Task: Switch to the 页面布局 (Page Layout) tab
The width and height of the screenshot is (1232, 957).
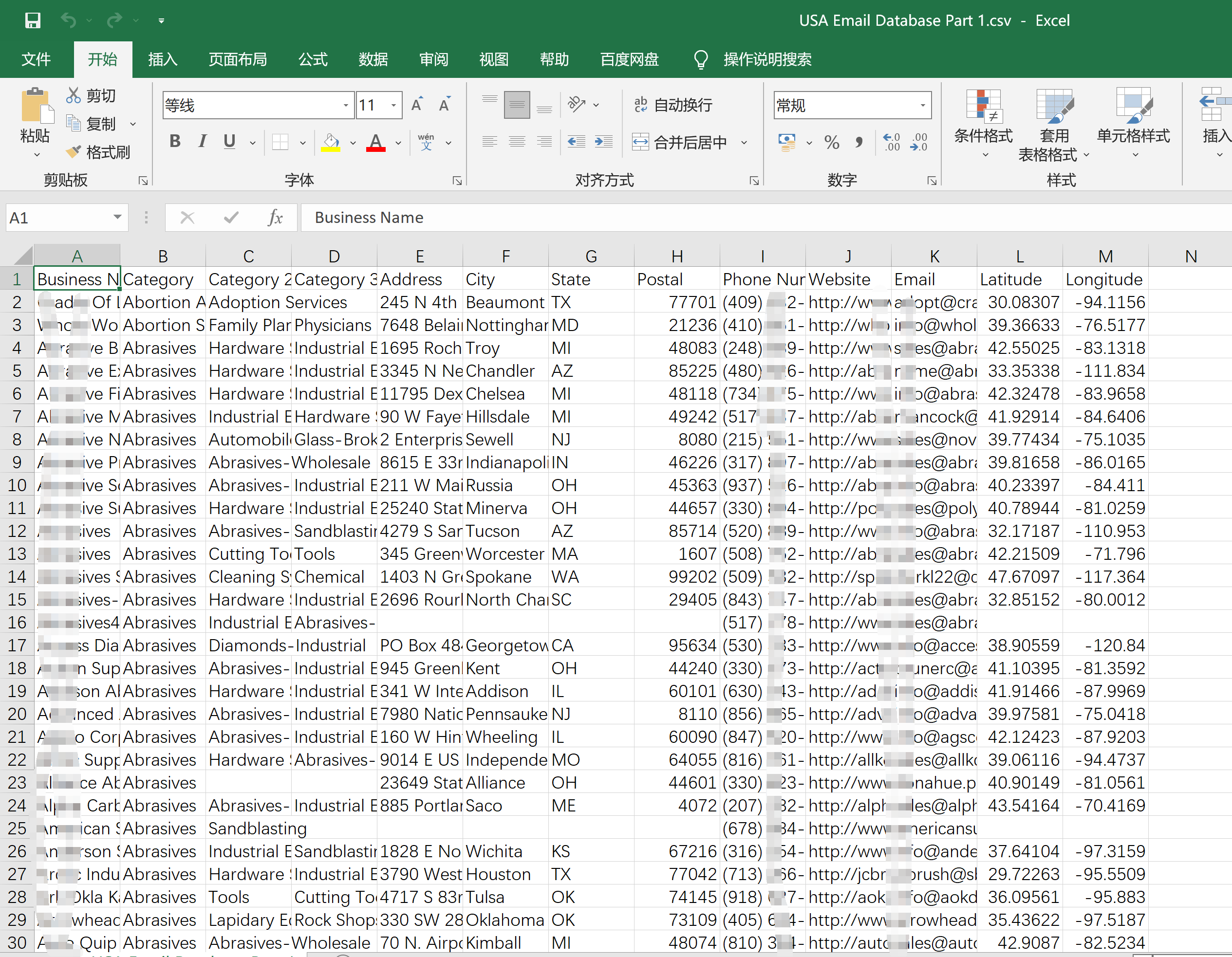Action: 238,59
